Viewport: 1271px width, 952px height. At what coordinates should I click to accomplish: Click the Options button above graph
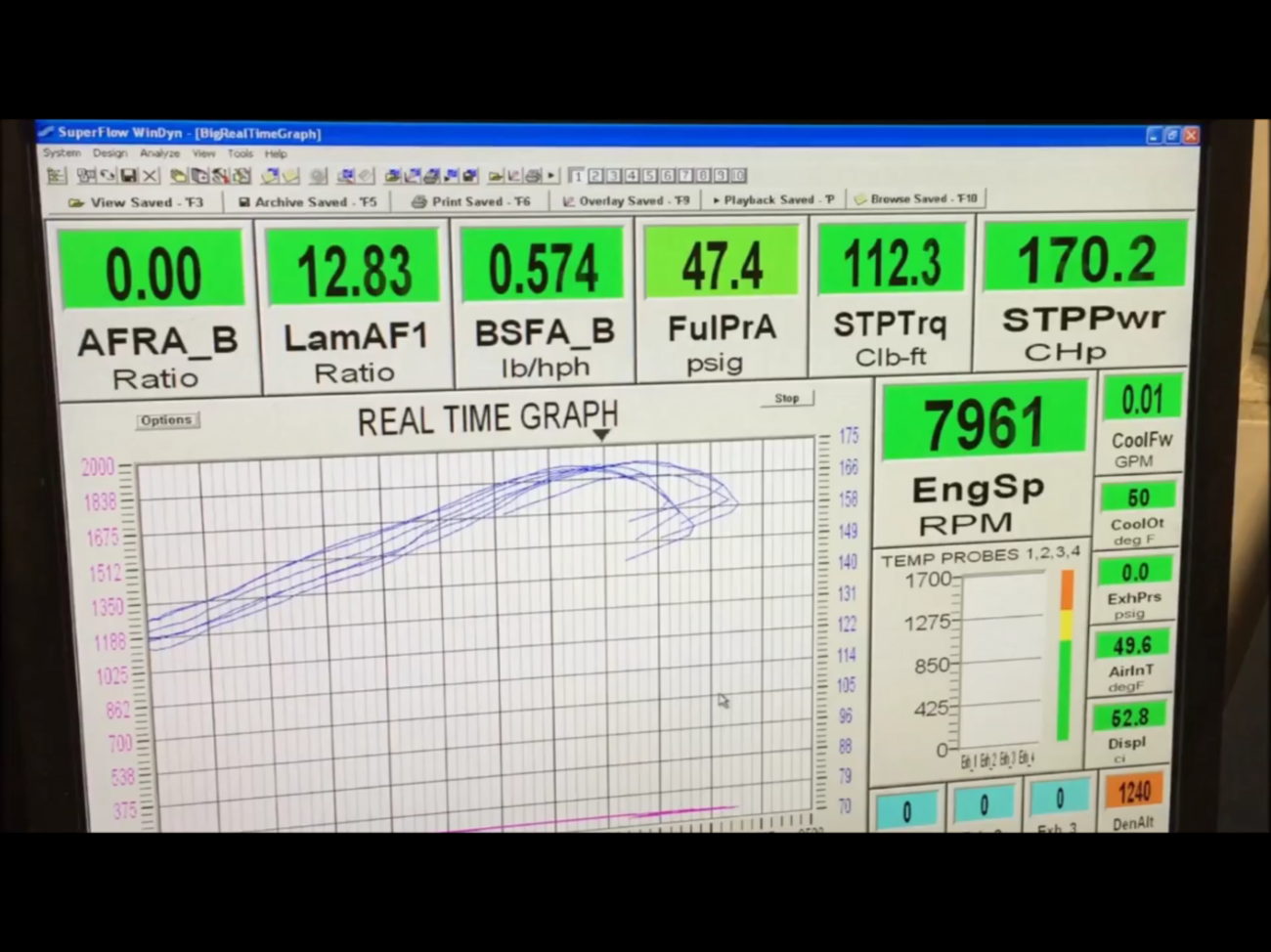166,420
